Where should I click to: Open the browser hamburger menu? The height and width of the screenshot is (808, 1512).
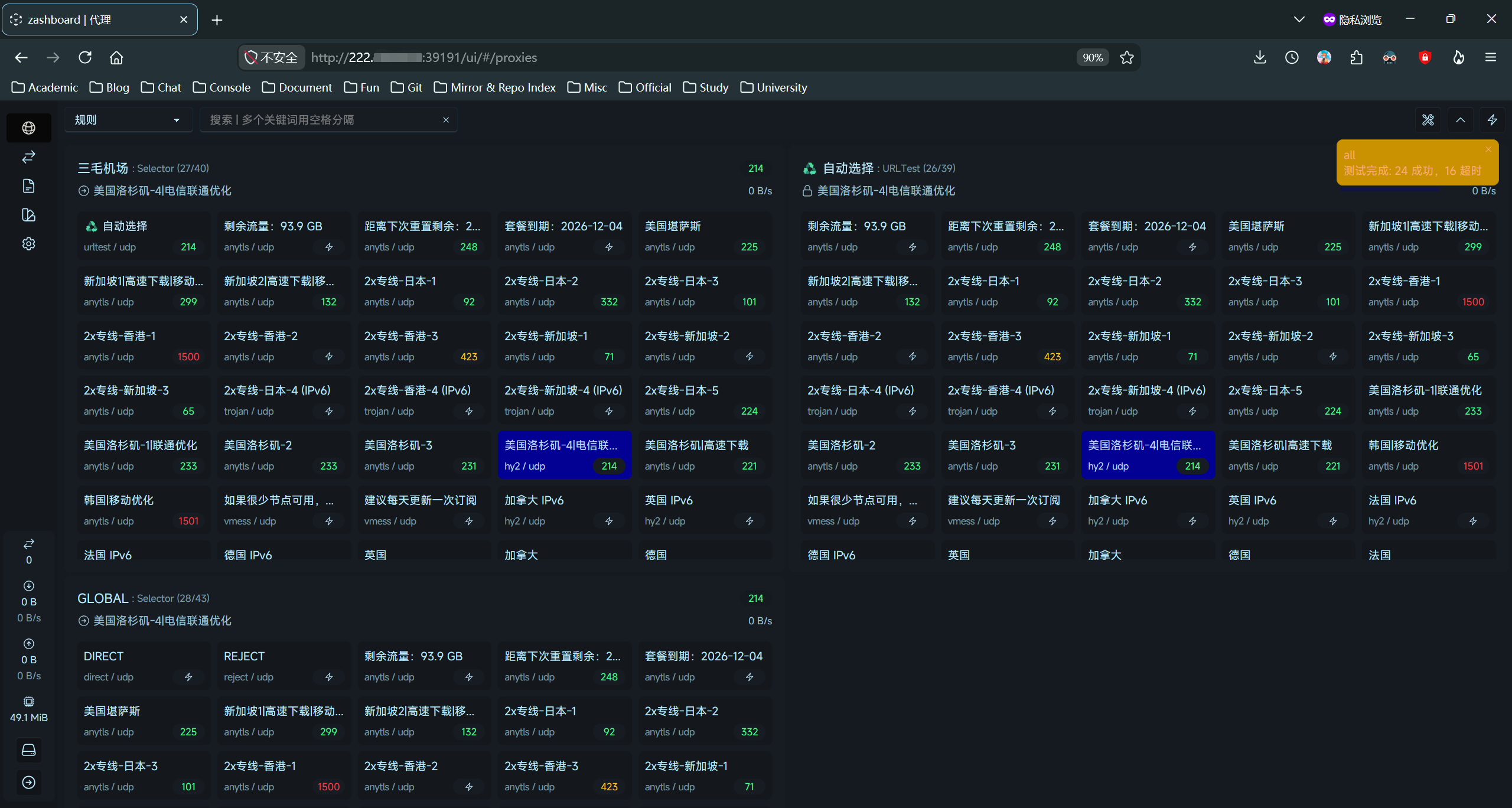point(1491,57)
